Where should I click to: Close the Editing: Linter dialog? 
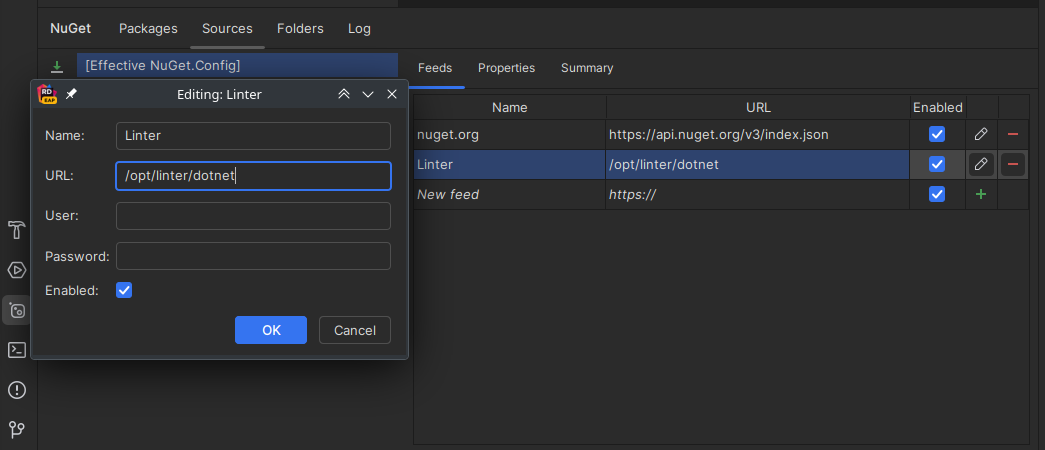(x=392, y=94)
